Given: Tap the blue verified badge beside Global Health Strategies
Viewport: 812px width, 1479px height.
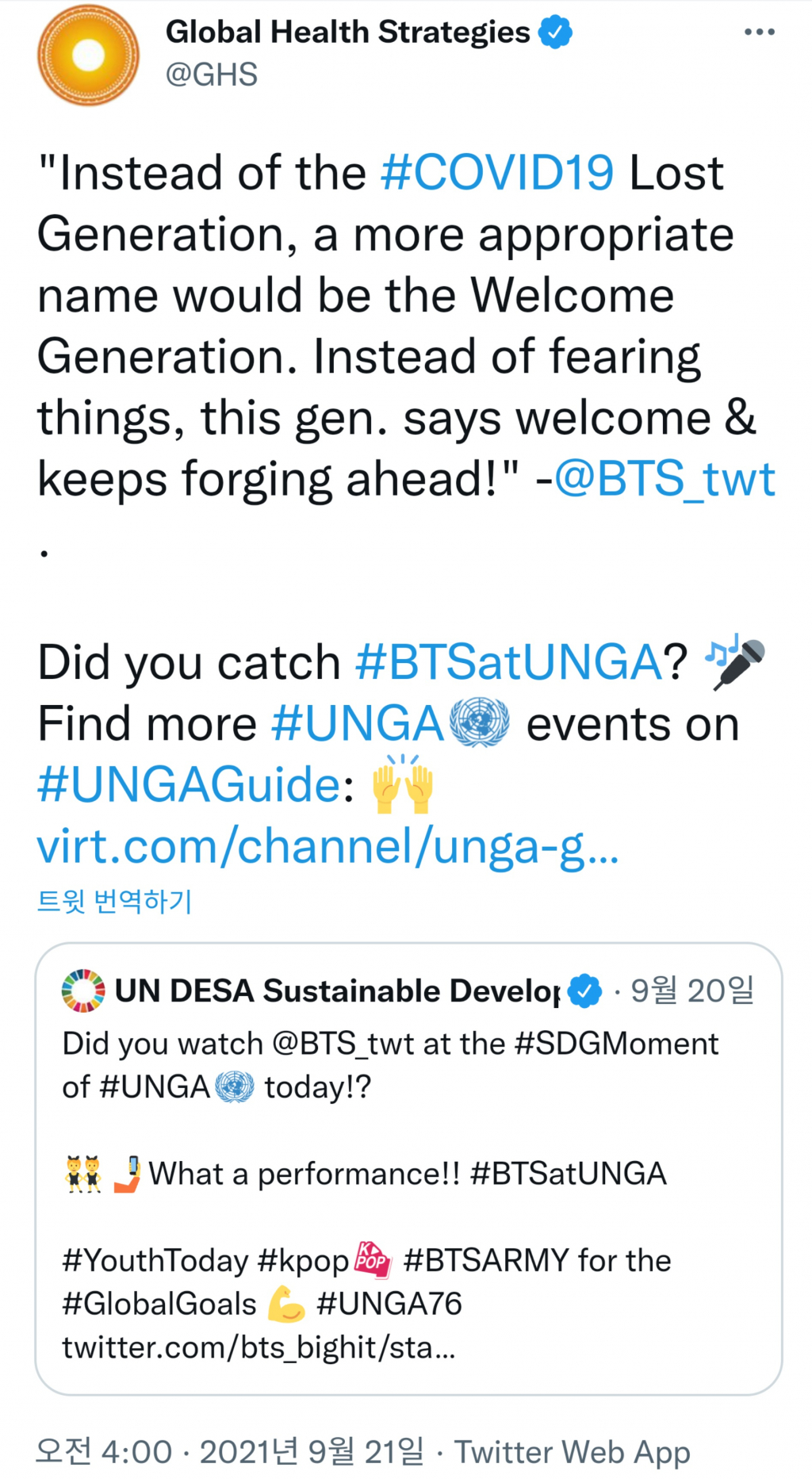Looking at the screenshot, I should pyautogui.click(x=555, y=33).
